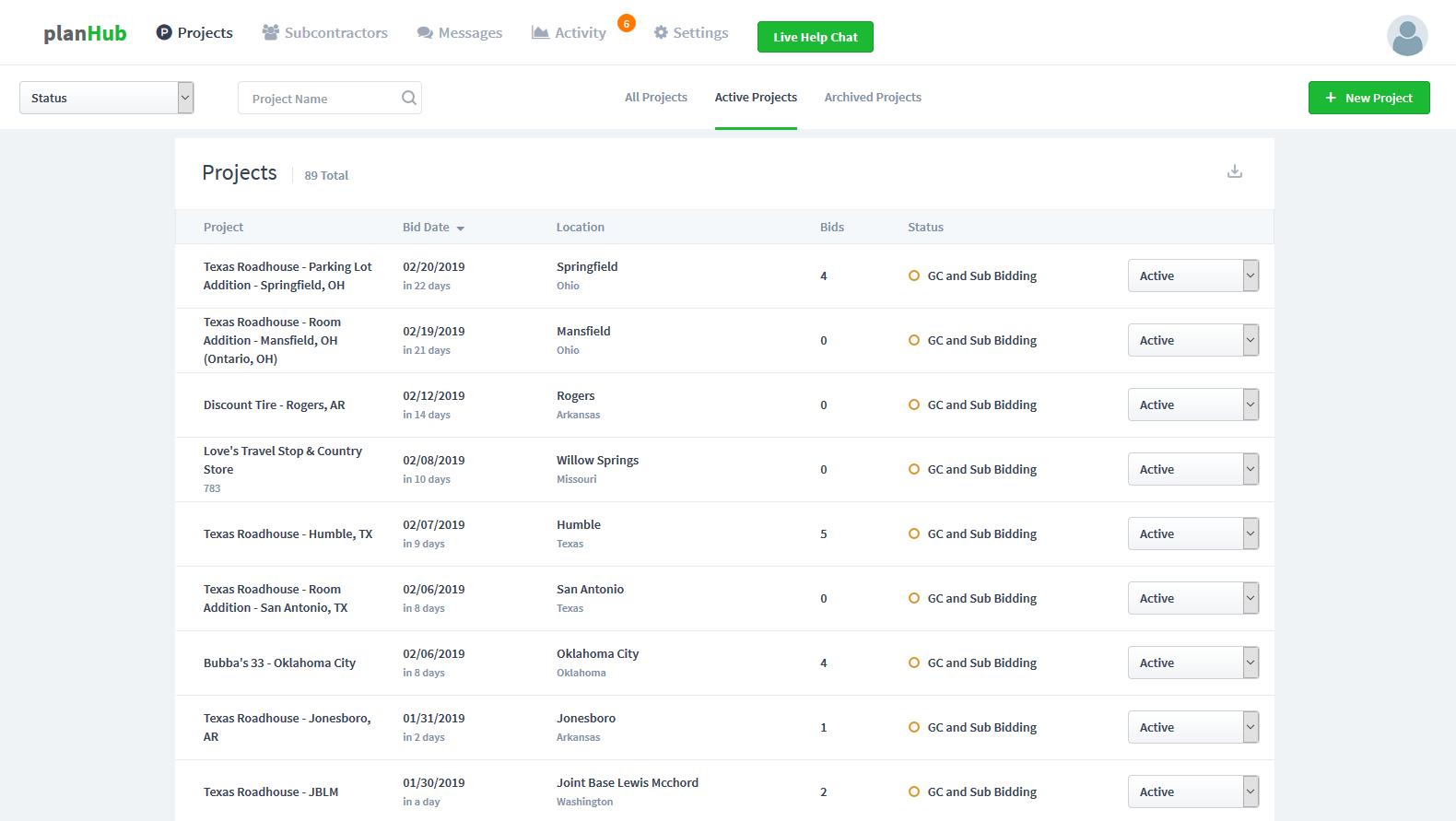Sort by the Bid Date column
The width and height of the screenshot is (1456, 821).
point(433,227)
